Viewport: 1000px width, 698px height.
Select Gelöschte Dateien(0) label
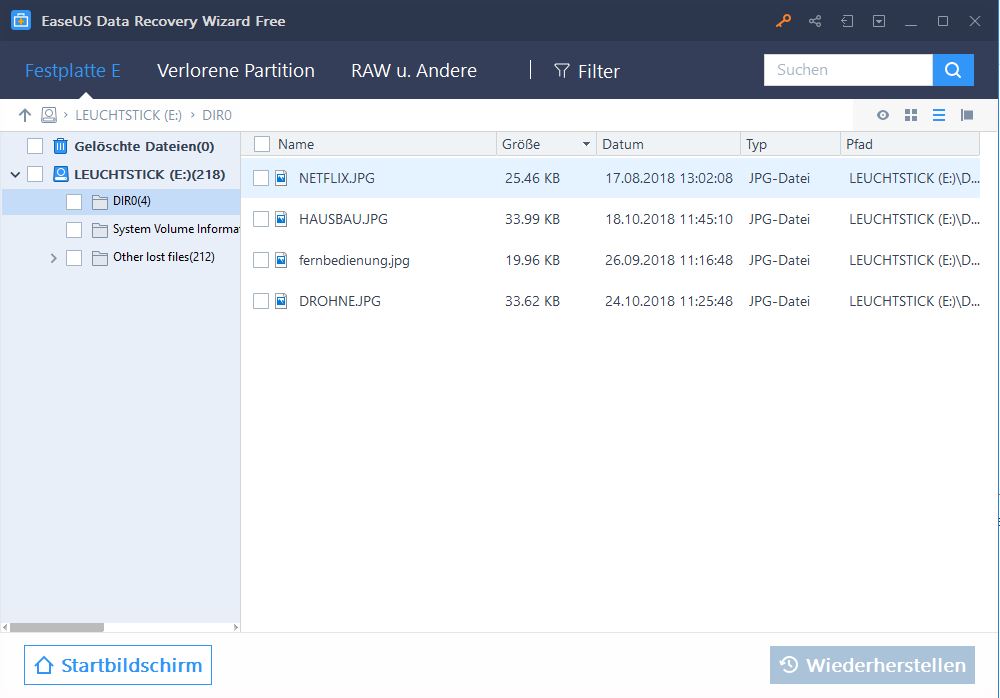(x=144, y=146)
